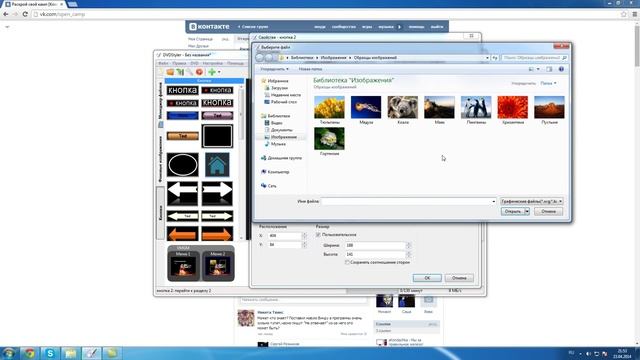Click the Windows Start button
The image size is (640, 360).
click(x=9, y=353)
